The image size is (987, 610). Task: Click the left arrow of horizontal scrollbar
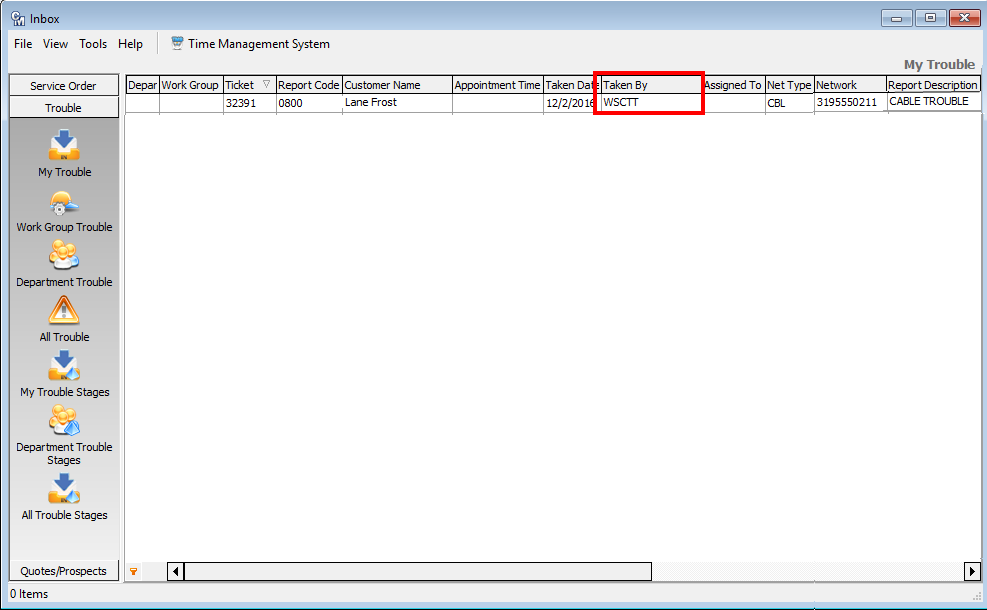[x=176, y=572]
